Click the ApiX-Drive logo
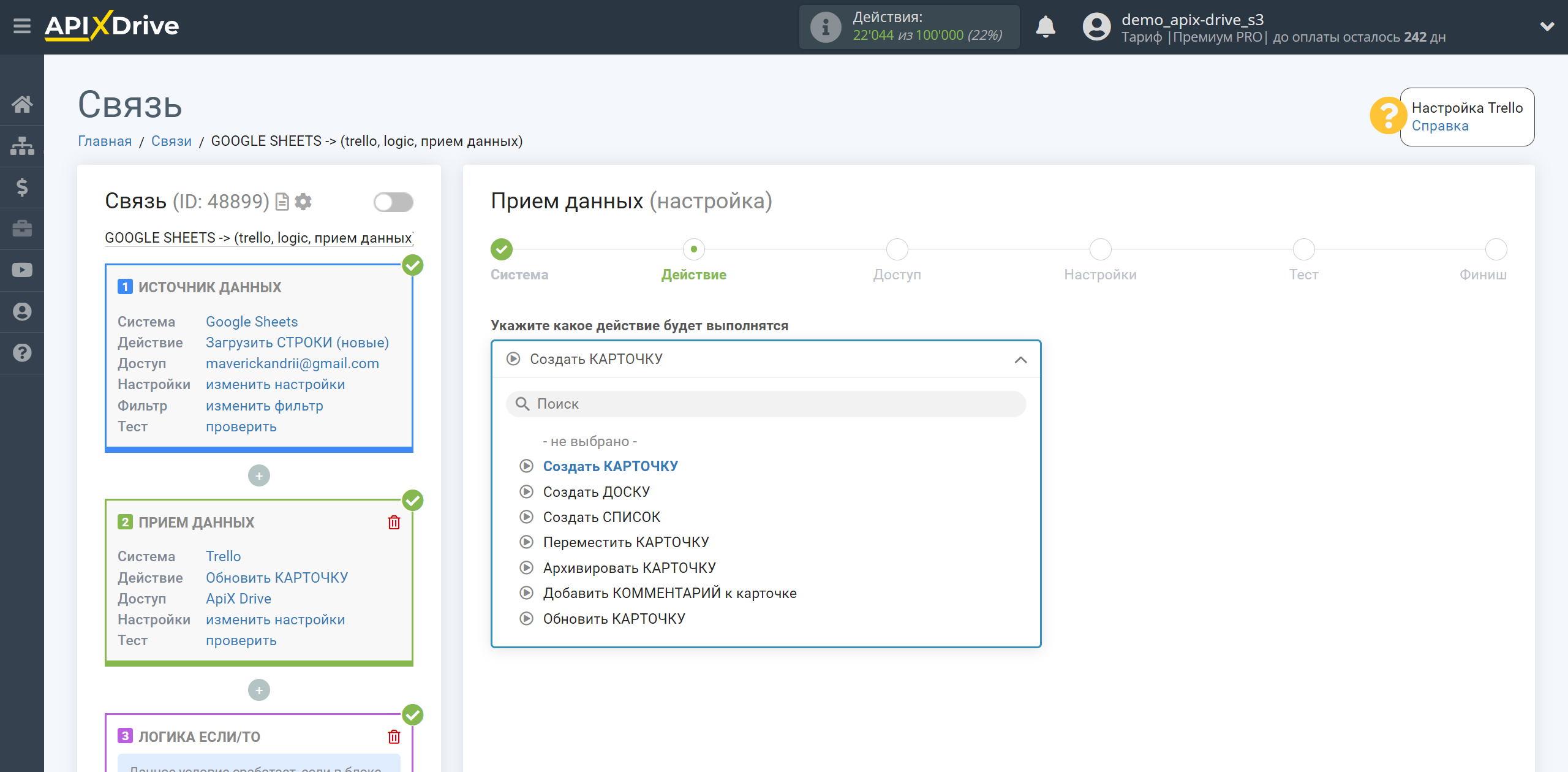This screenshot has height=772, width=1568. point(111,26)
